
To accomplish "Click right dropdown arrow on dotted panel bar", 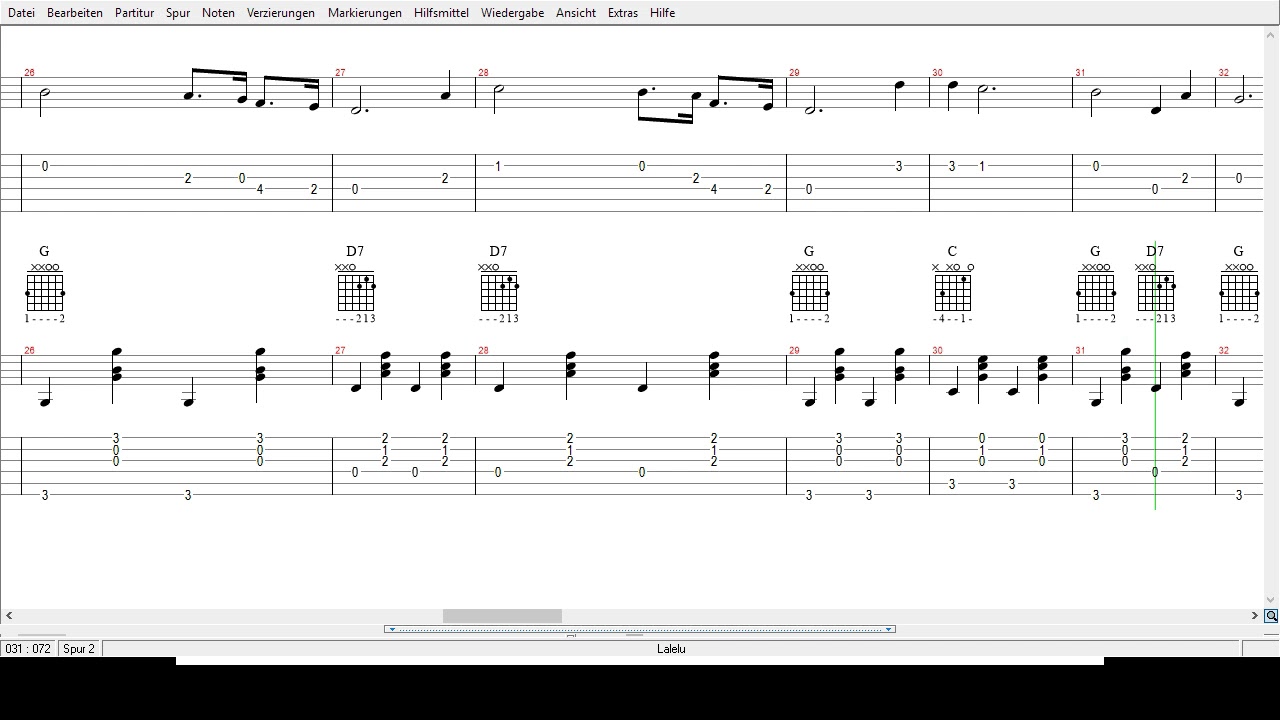I will tap(888, 629).
